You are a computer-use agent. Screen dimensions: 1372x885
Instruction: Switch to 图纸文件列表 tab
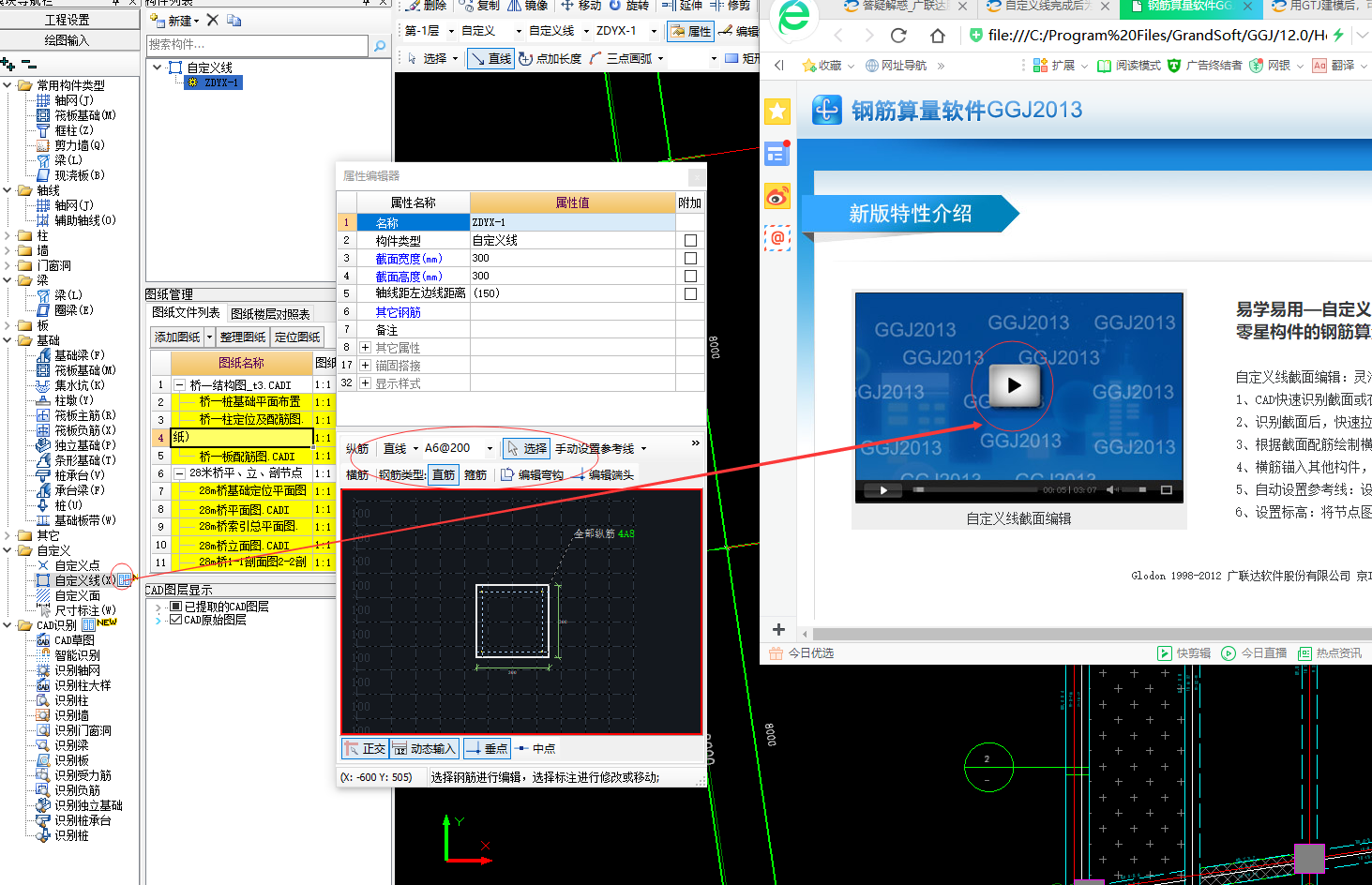(x=186, y=313)
